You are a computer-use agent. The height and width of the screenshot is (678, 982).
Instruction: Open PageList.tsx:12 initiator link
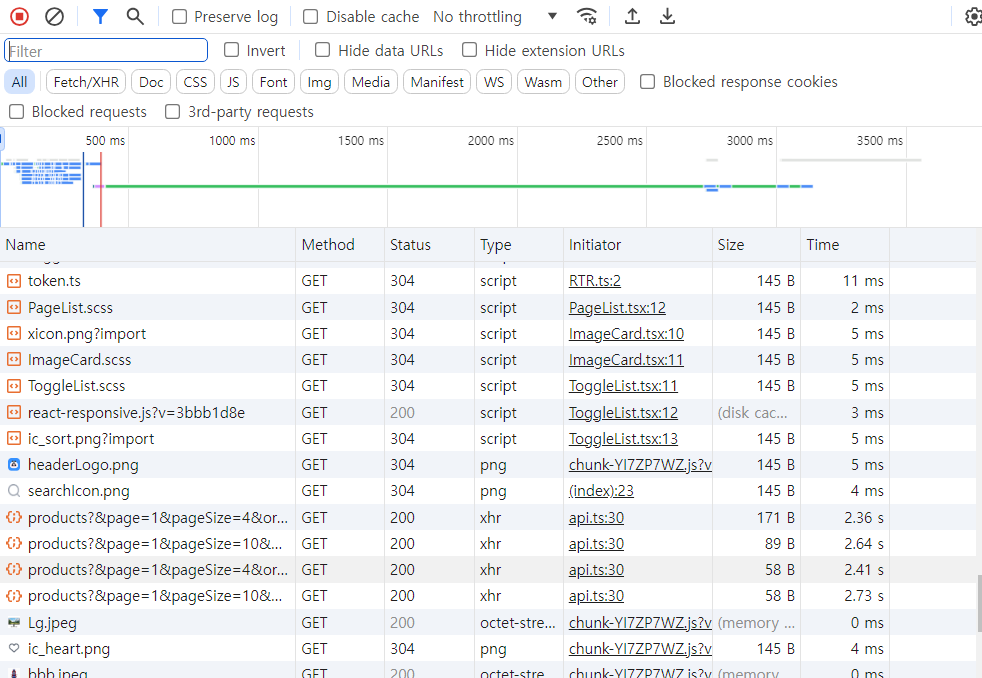tap(617, 307)
